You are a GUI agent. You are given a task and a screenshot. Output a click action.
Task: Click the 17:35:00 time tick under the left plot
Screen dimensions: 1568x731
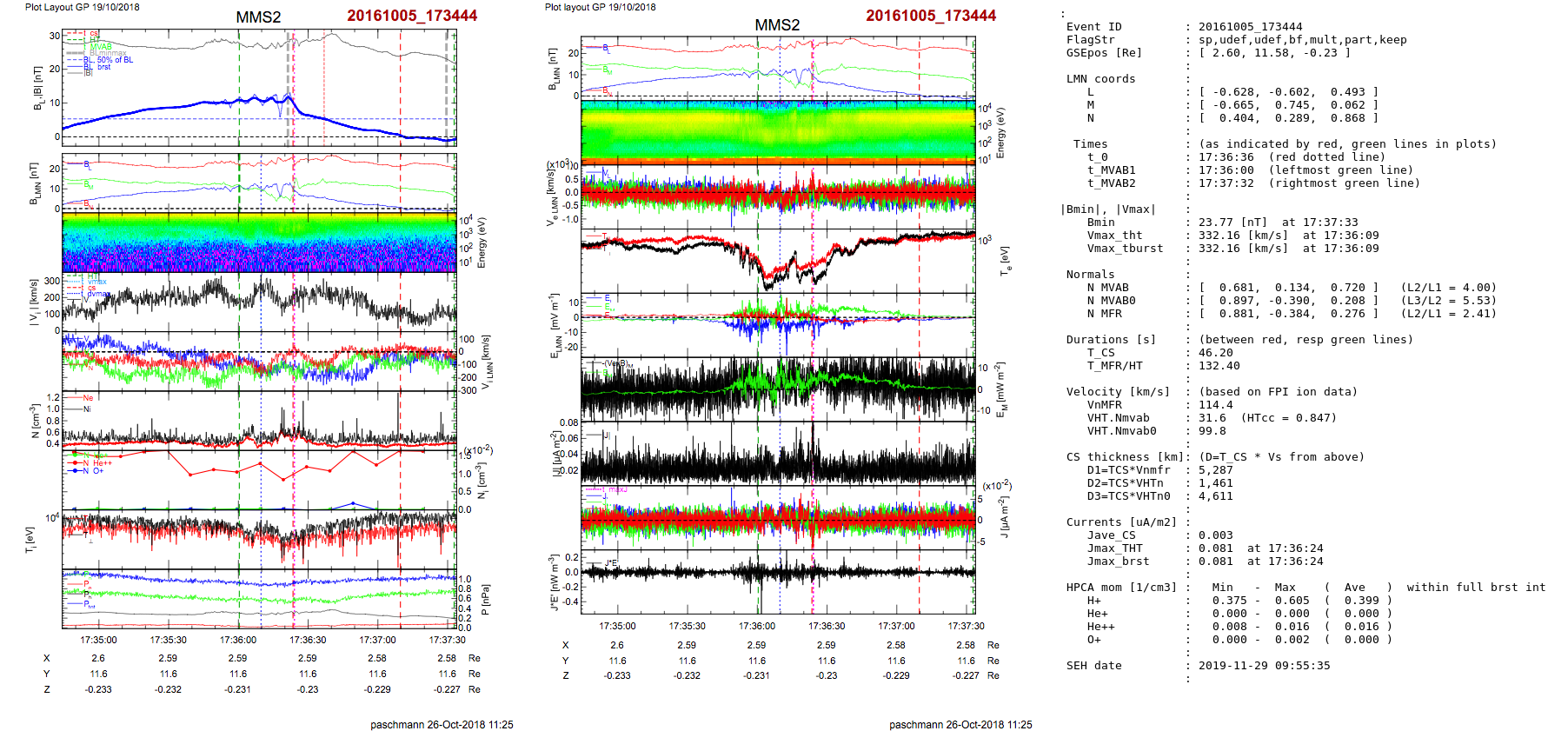[x=98, y=640]
